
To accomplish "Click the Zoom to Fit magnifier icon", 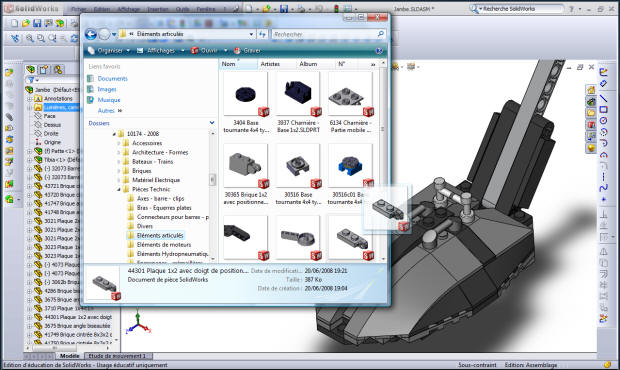I will coord(30,38).
